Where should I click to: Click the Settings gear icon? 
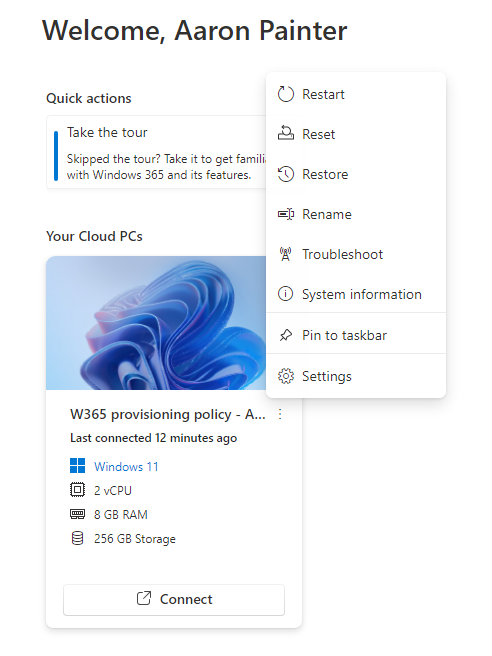286,376
